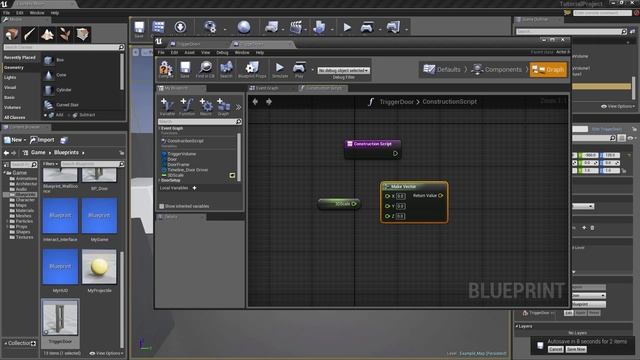Toggle 3DScale variable editable eye icon
The image size is (640, 360).
(x=232, y=175)
